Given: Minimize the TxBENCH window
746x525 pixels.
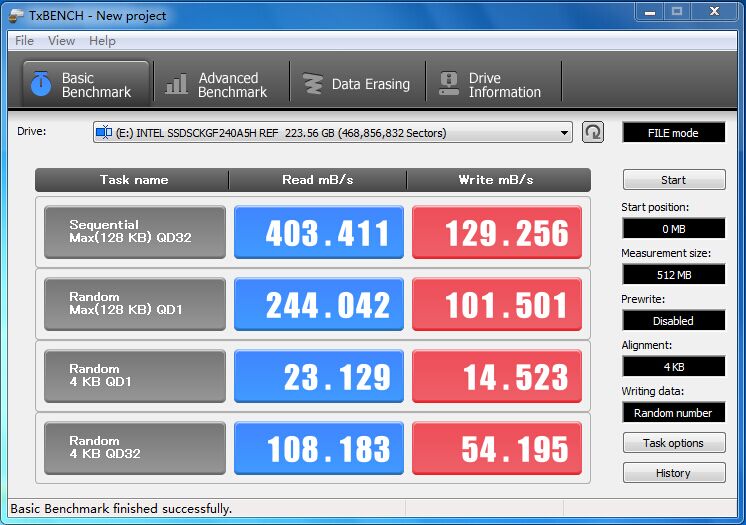Looking at the screenshot, I should pos(650,11).
